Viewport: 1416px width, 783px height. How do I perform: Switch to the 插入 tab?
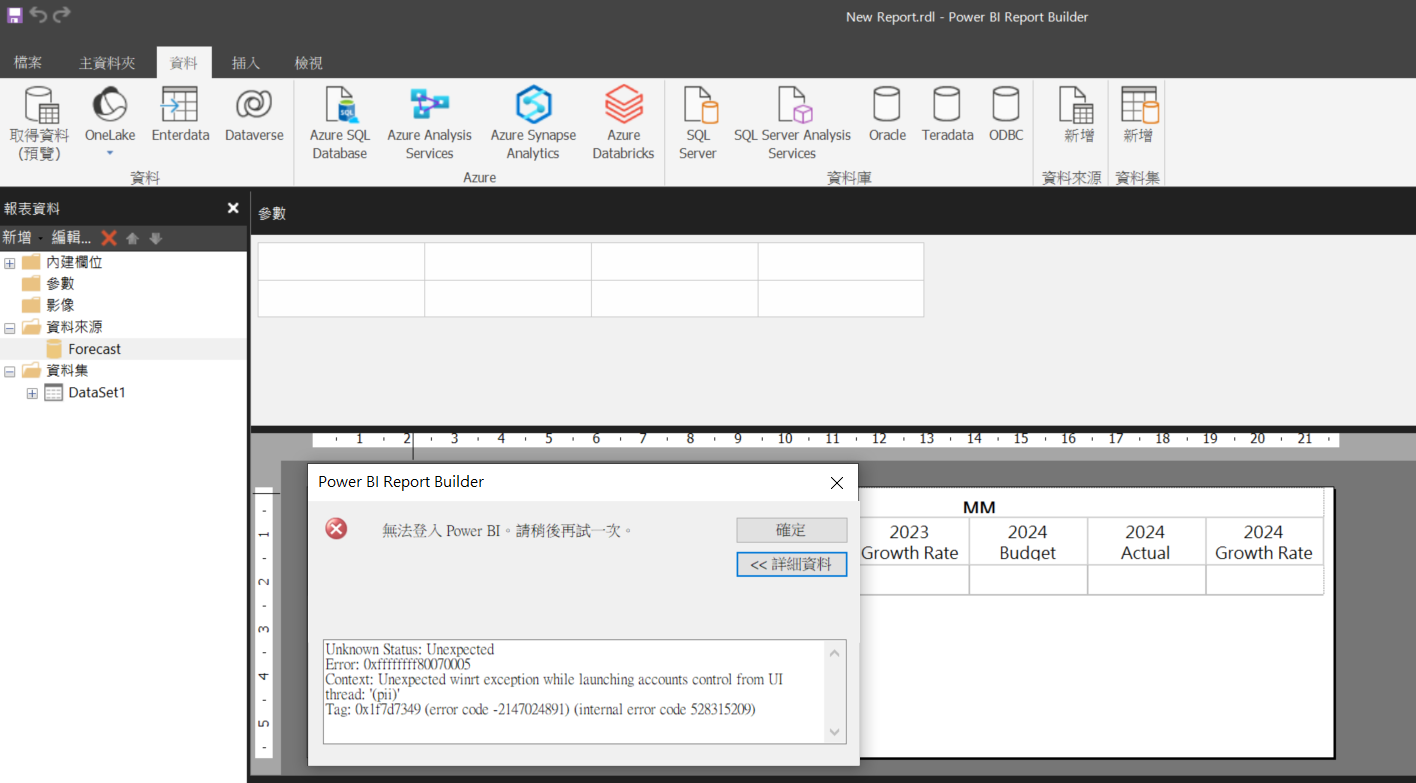[x=246, y=63]
